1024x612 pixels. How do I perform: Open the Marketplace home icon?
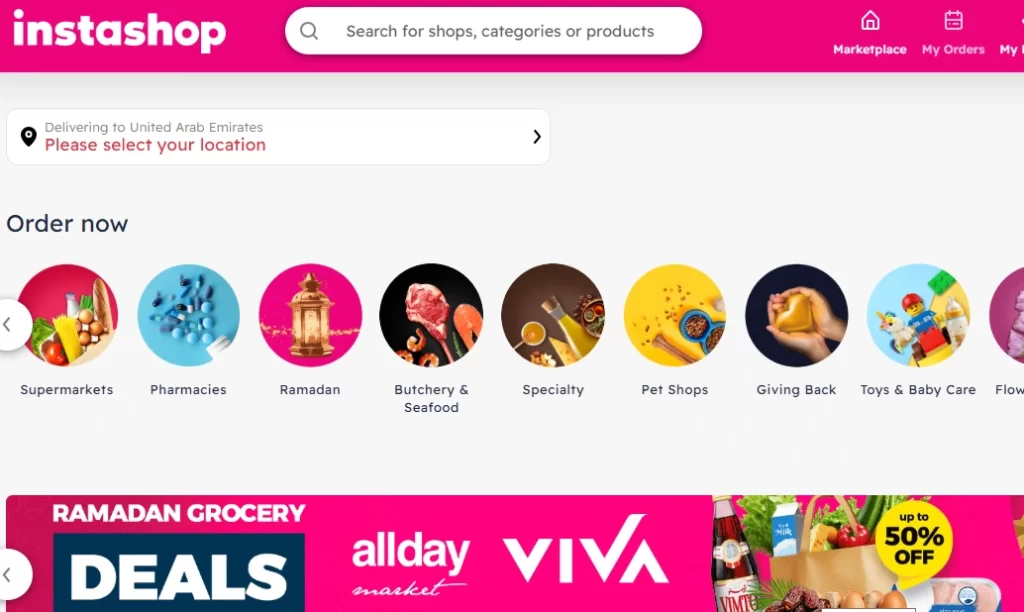point(870,20)
